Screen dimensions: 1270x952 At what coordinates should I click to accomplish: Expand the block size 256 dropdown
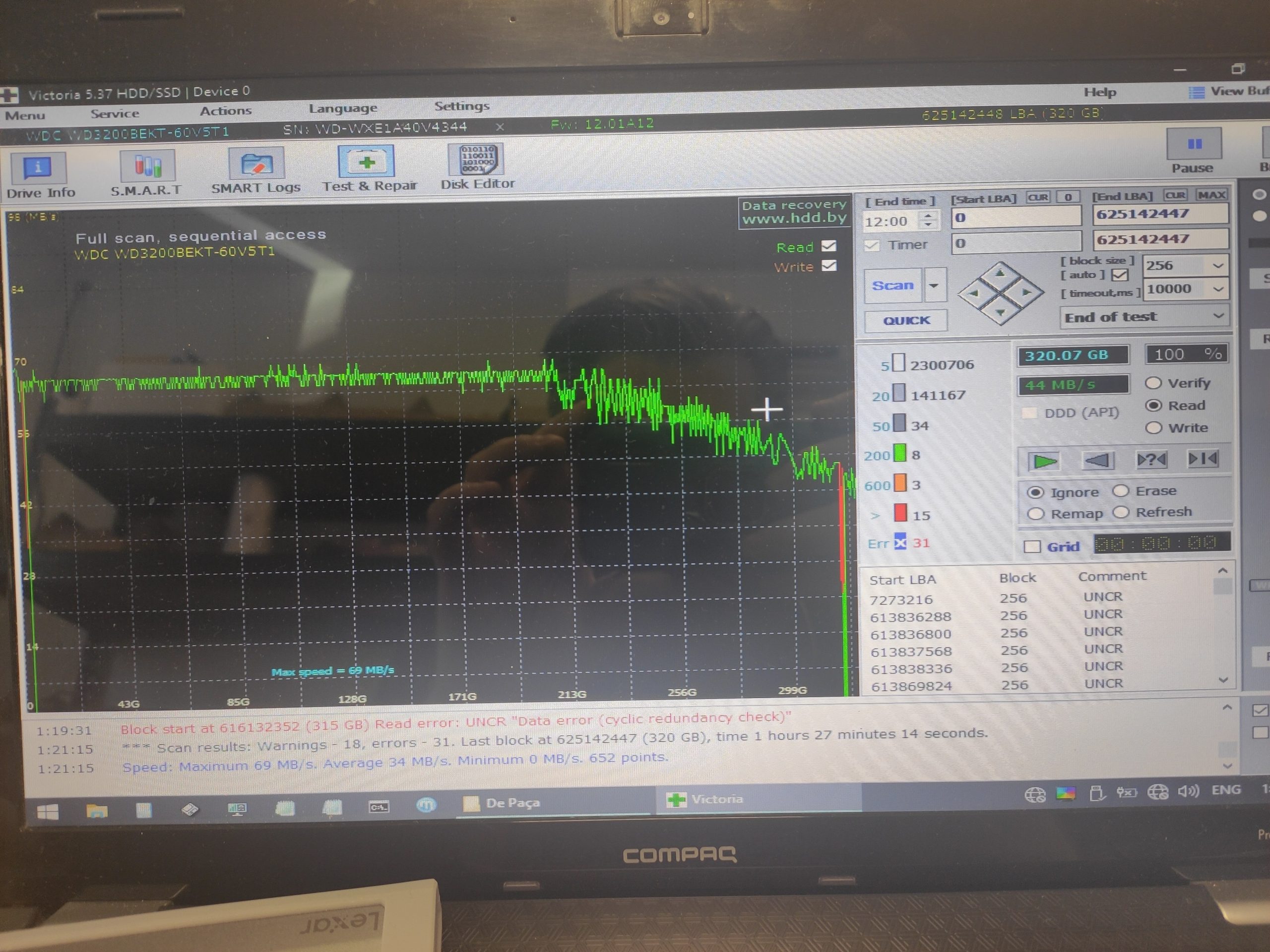(1217, 266)
